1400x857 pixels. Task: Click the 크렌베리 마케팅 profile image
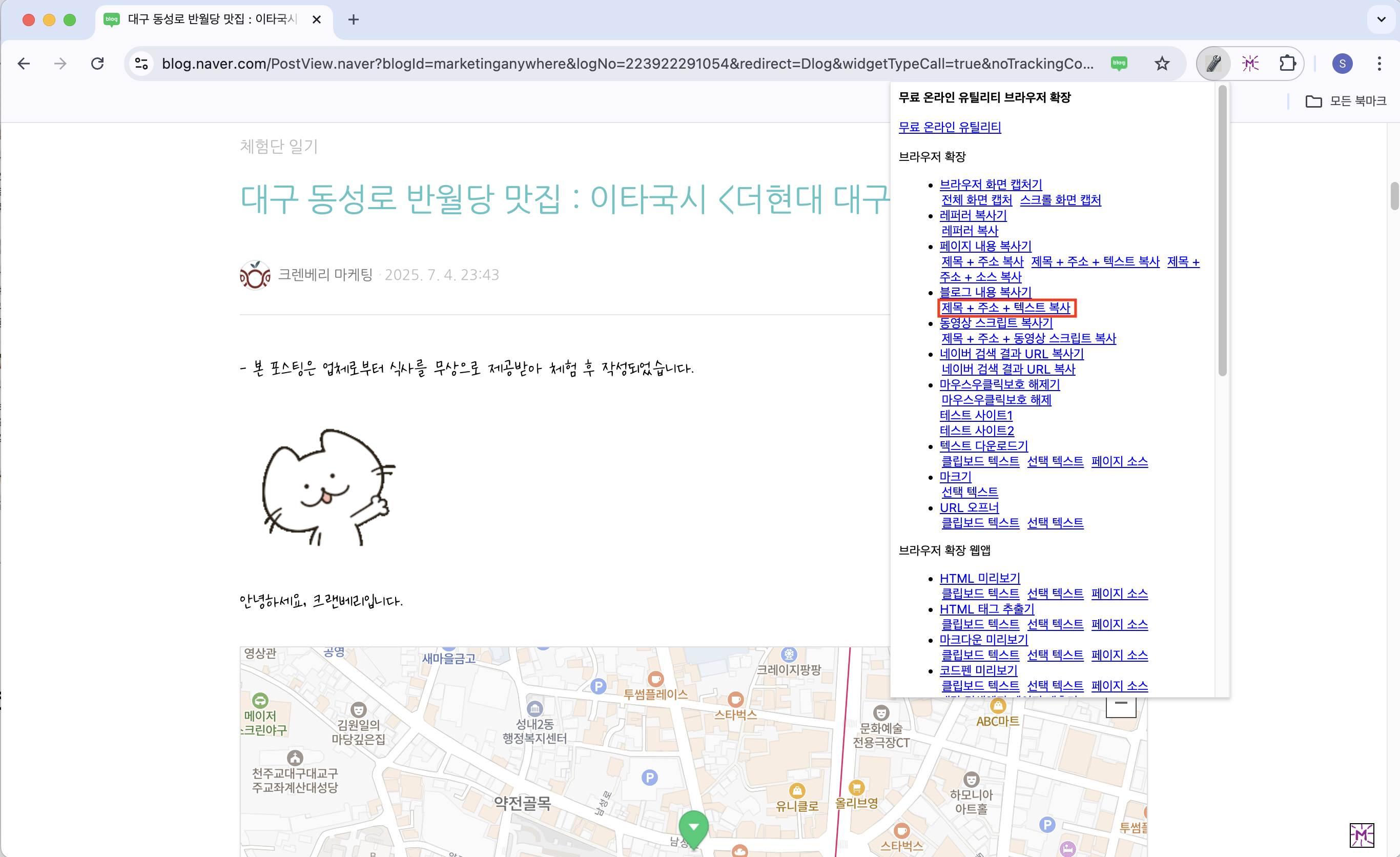[x=255, y=275]
